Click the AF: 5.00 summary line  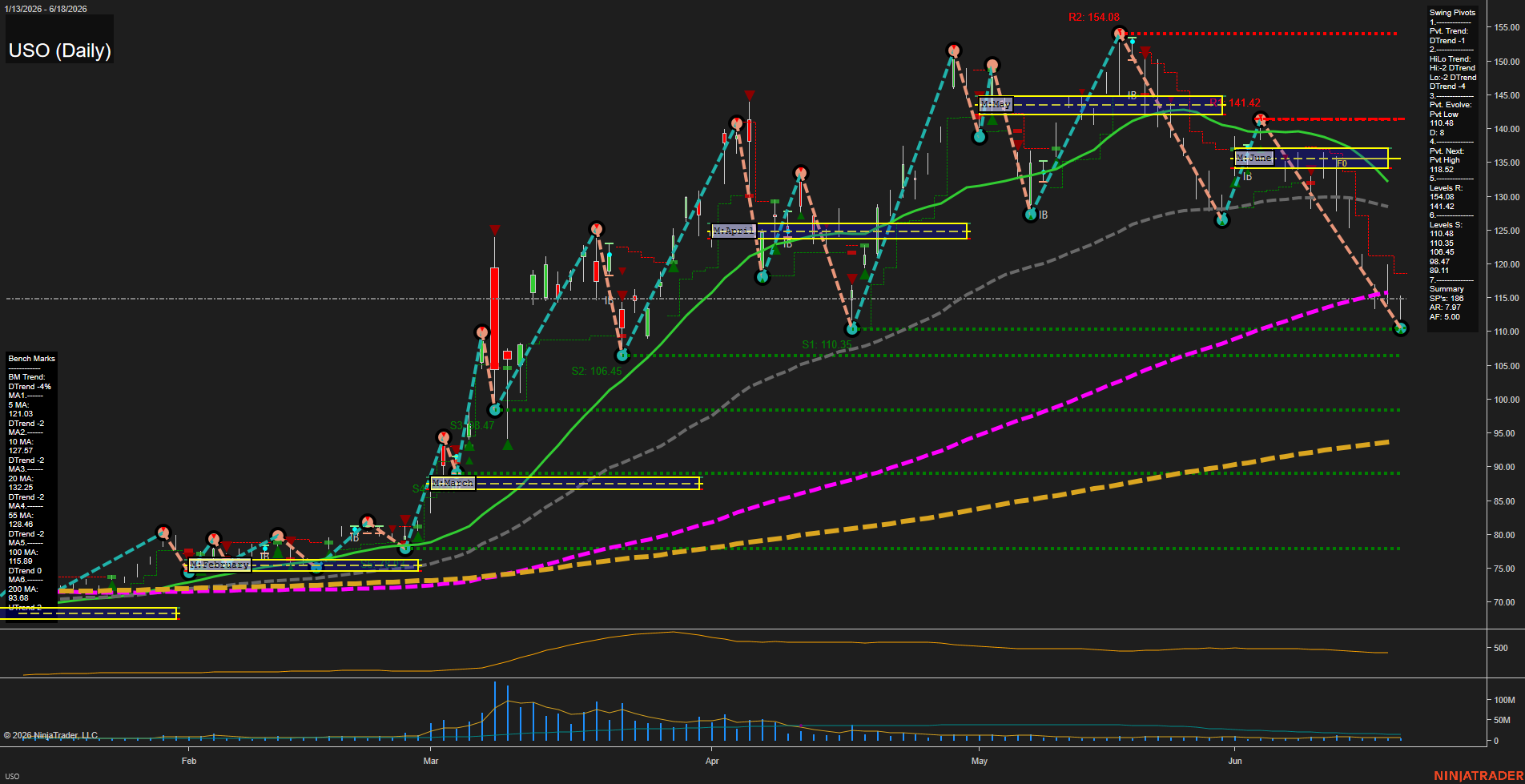tap(1445, 317)
